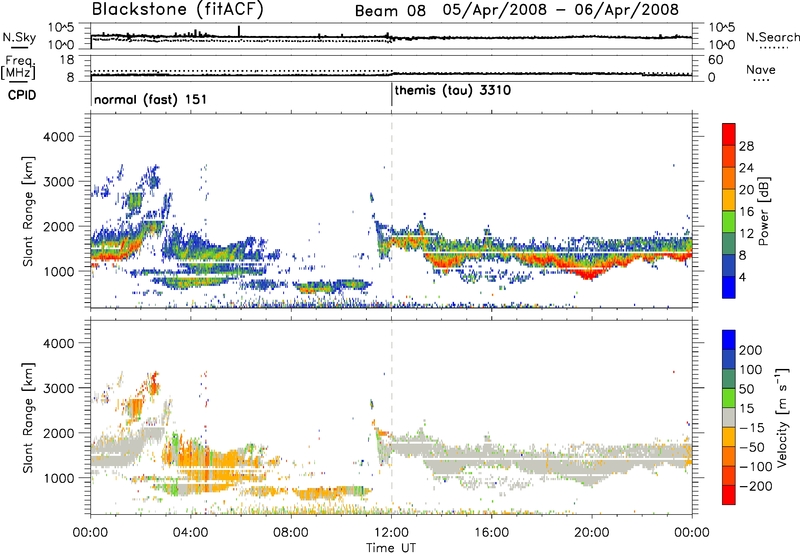The image size is (800, 554).
Task: Click the '18' tick of frequency panel
Action: pos(67,60)
